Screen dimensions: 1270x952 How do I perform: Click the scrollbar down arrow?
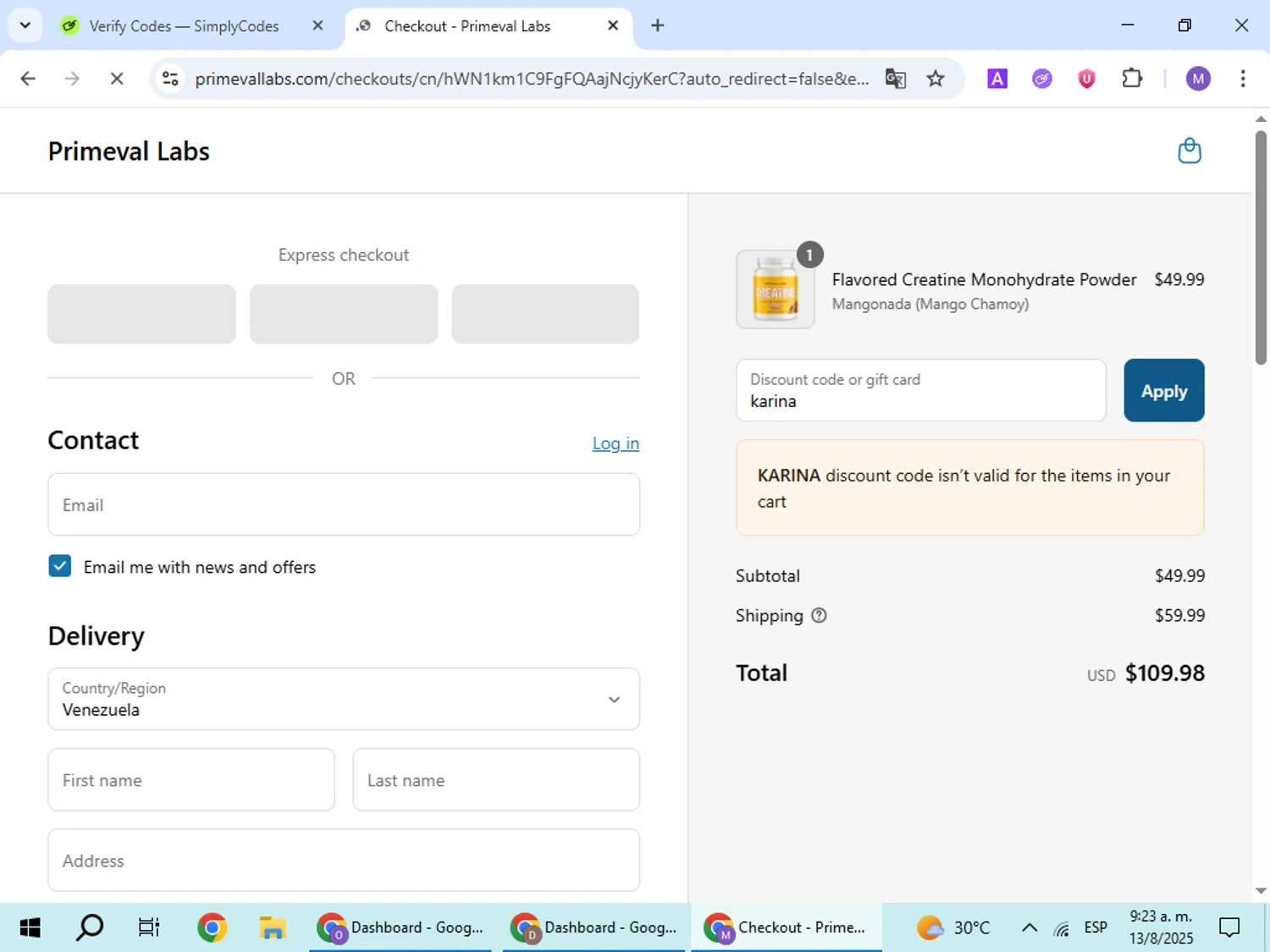coord(1261,891)
